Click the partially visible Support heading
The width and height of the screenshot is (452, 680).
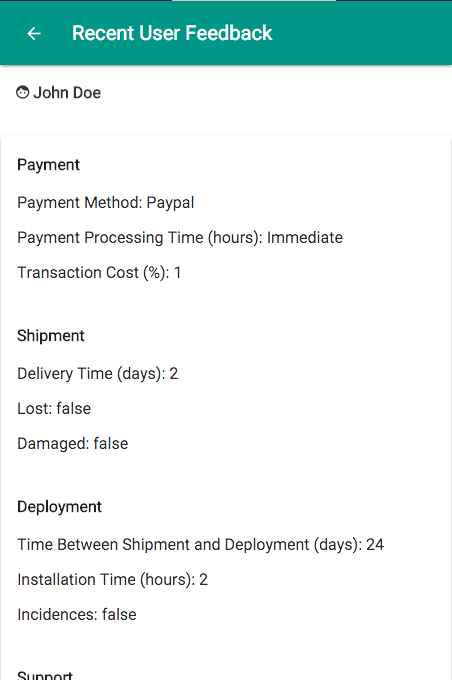pos(45,675)
